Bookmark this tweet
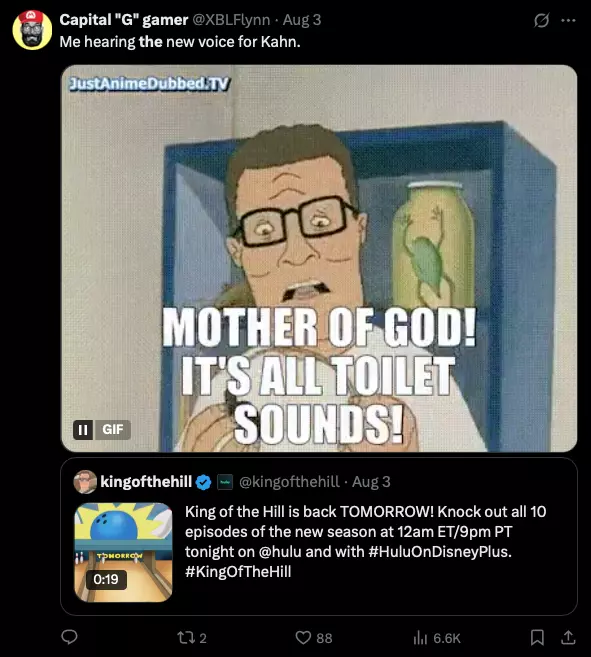The width and height of the screenshot is (591, 657). (537, 637)
